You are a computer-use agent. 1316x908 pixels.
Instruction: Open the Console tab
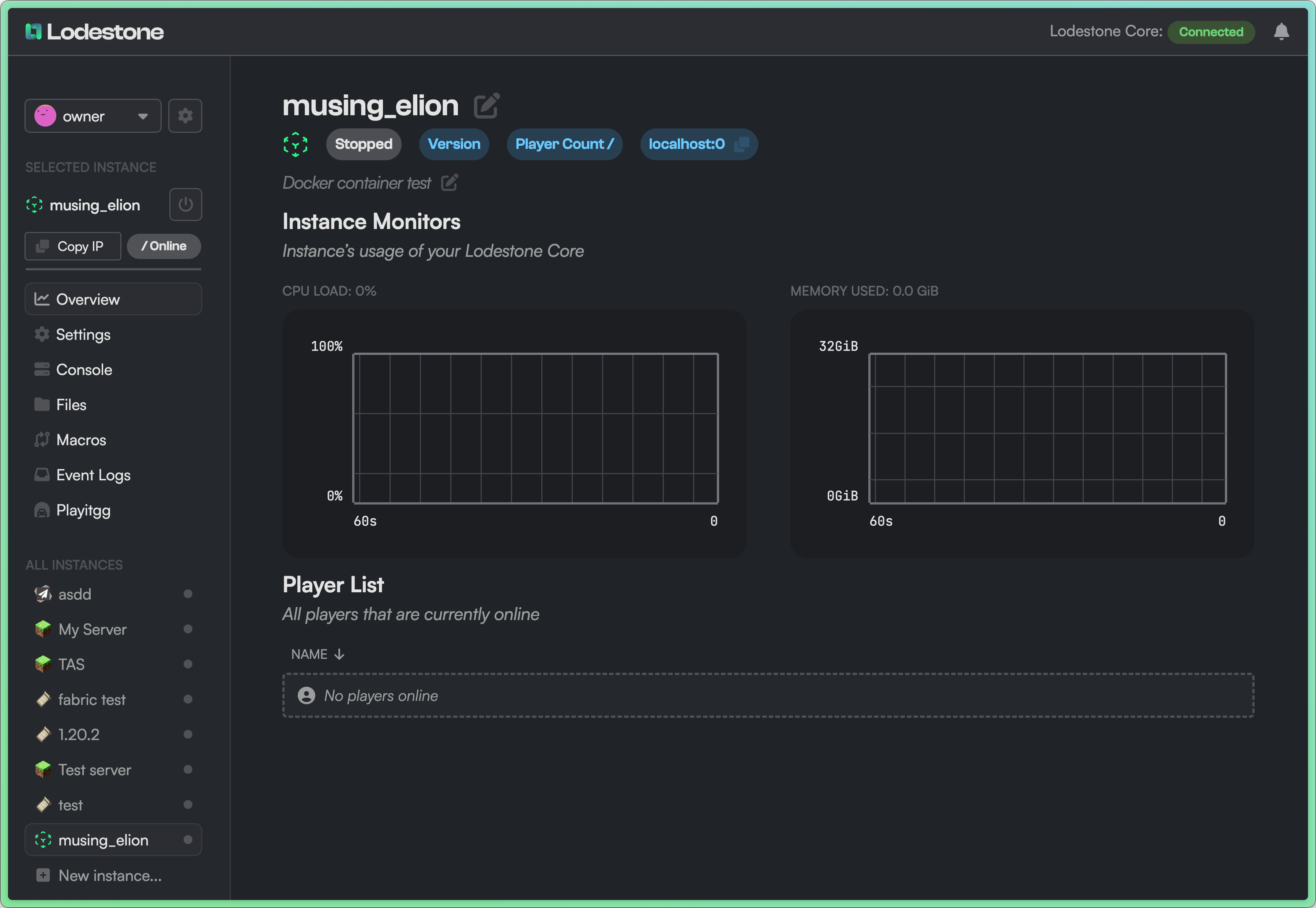[113, 370]
